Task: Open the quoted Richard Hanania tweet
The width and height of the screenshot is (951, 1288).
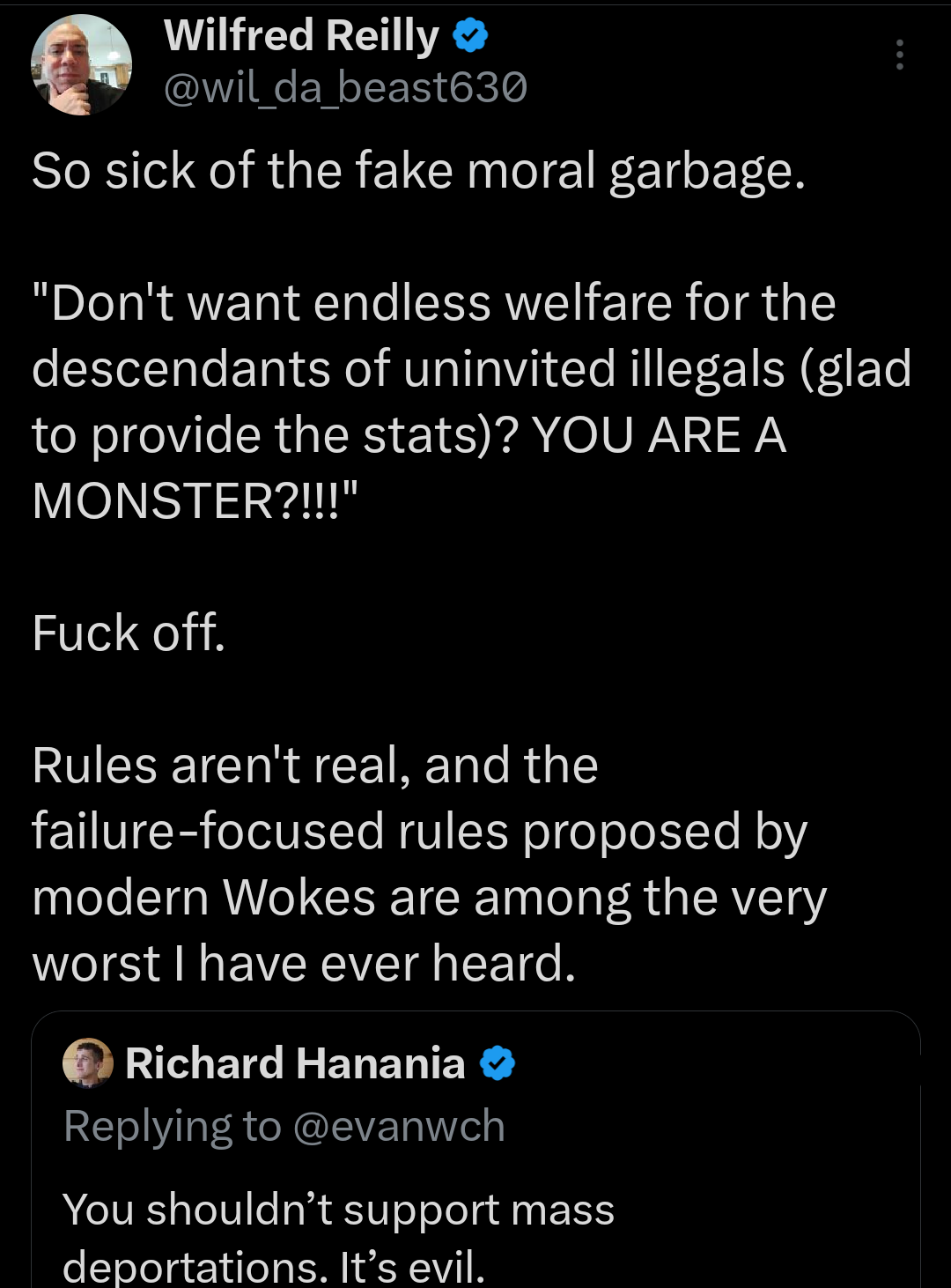Action: click(475, 1145)
